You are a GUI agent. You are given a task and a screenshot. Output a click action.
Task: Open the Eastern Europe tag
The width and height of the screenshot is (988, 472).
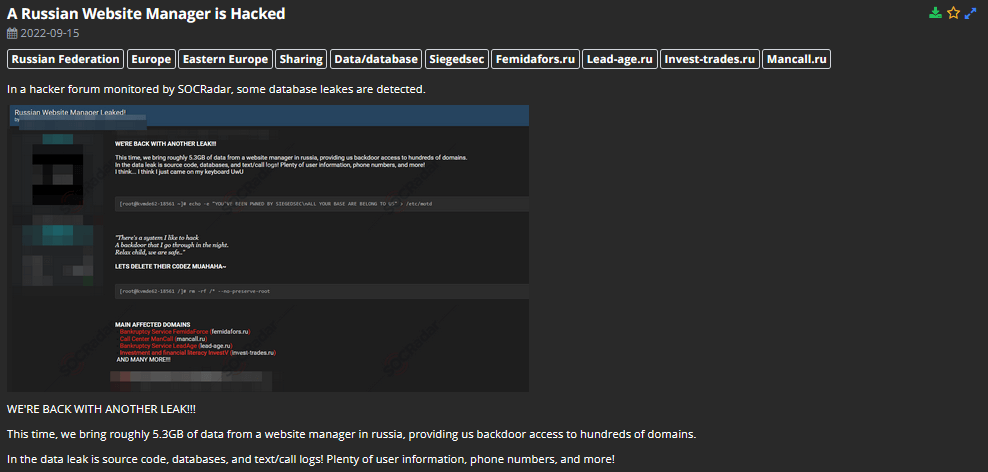click(226, 59)
